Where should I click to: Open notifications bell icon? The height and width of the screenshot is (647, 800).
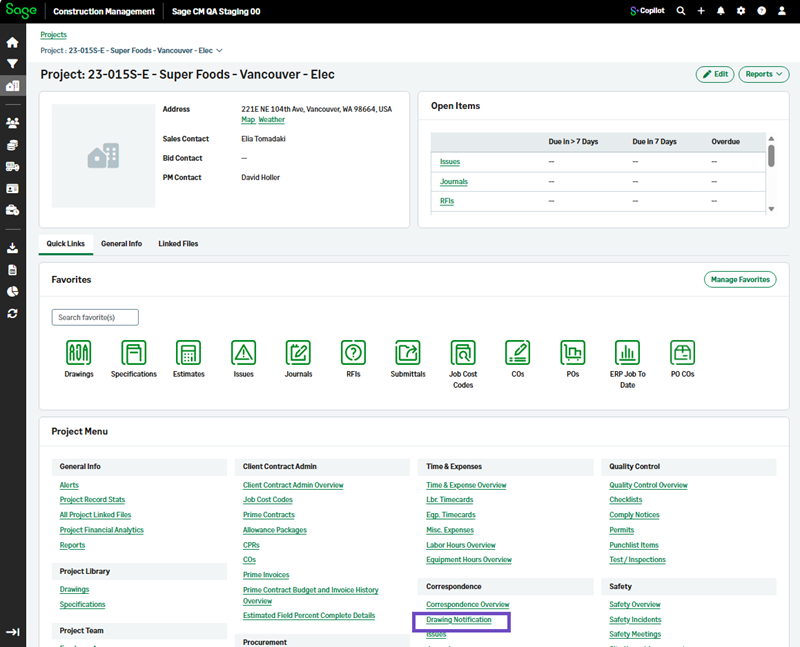point(720,11)
